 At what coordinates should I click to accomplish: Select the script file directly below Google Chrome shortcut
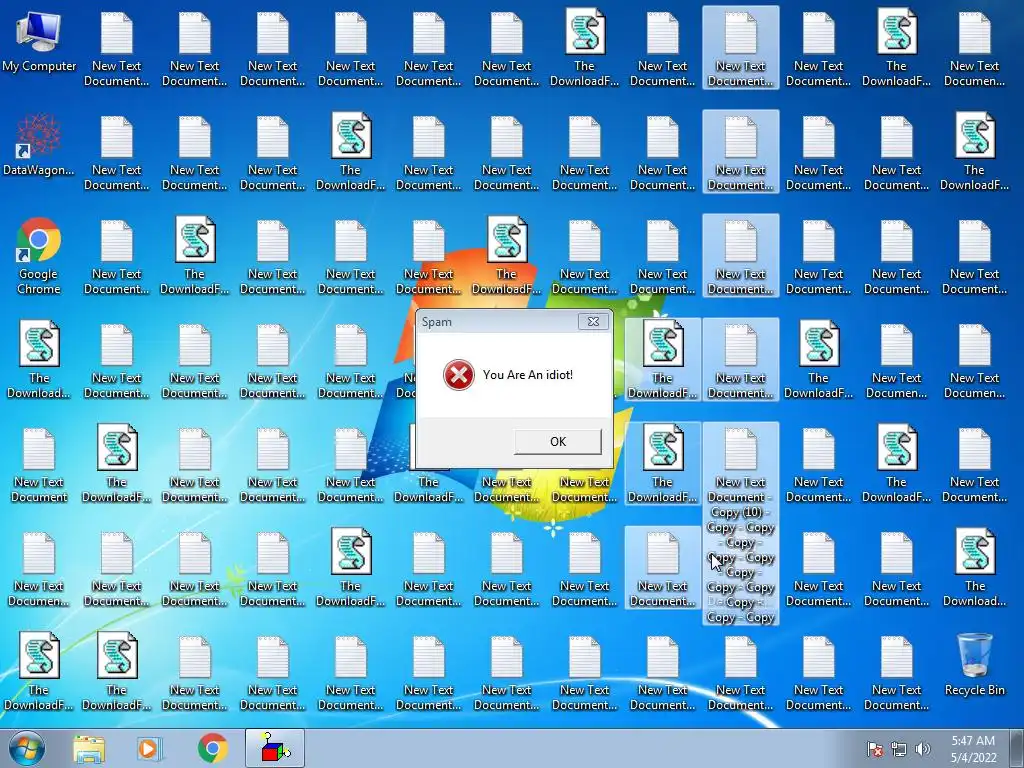coord(39,359)
